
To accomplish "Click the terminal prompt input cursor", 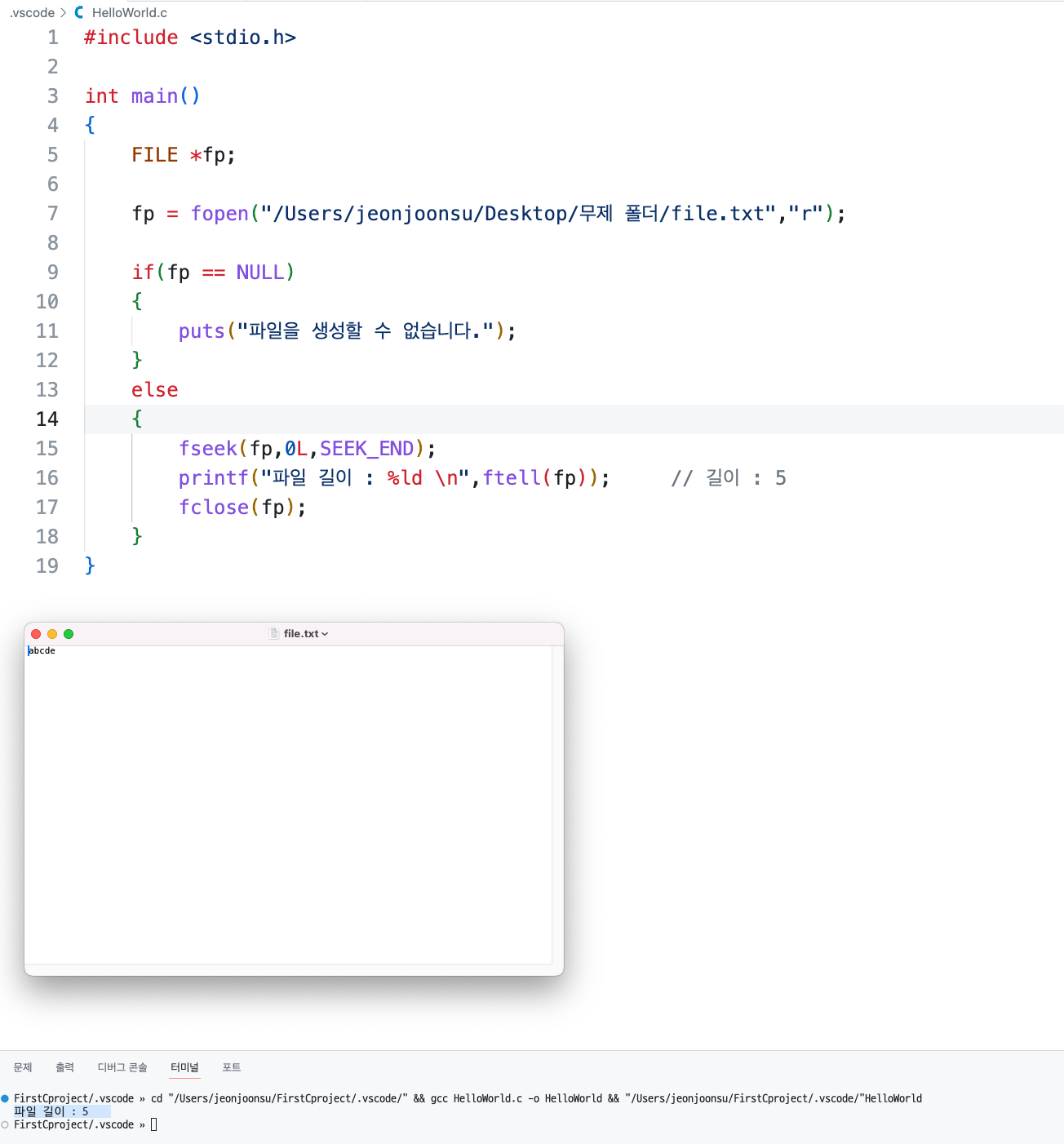I will point(154,1124).
